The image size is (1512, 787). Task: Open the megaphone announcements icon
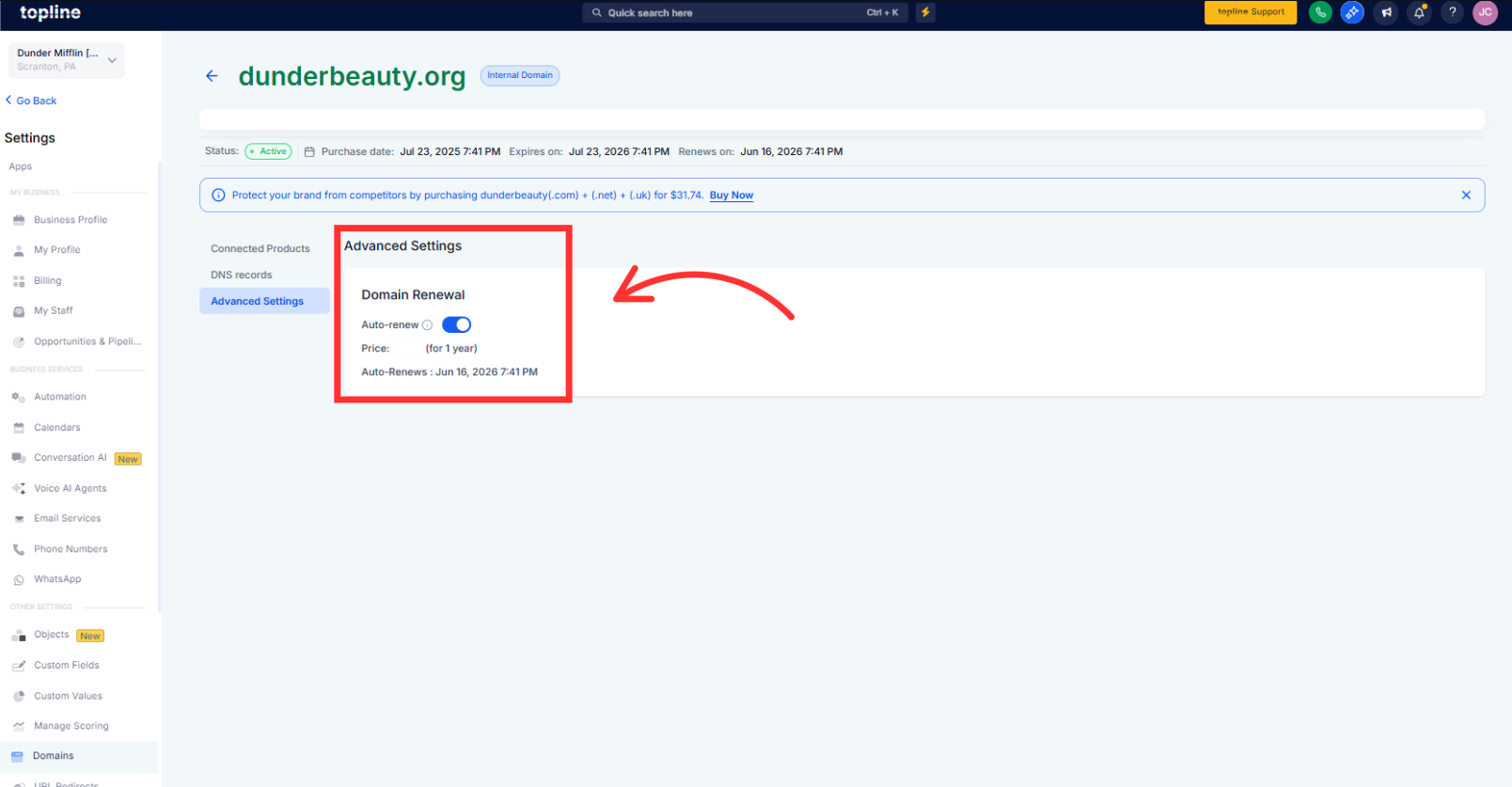click(x=1386, y=12)
